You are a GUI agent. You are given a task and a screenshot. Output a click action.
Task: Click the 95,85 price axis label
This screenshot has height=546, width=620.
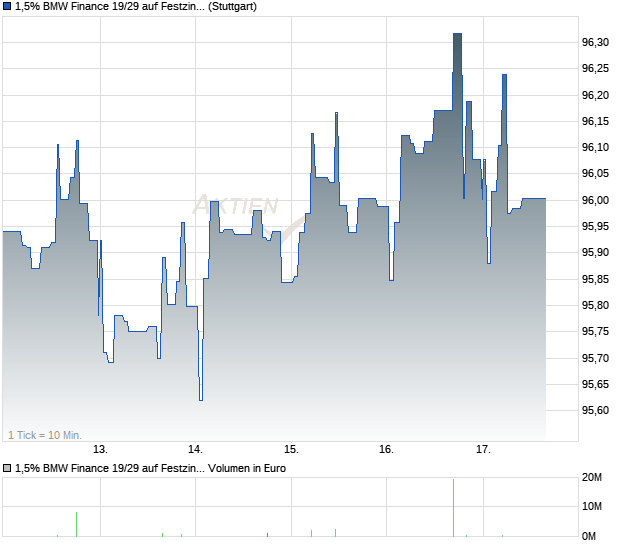tap(595, 280)
